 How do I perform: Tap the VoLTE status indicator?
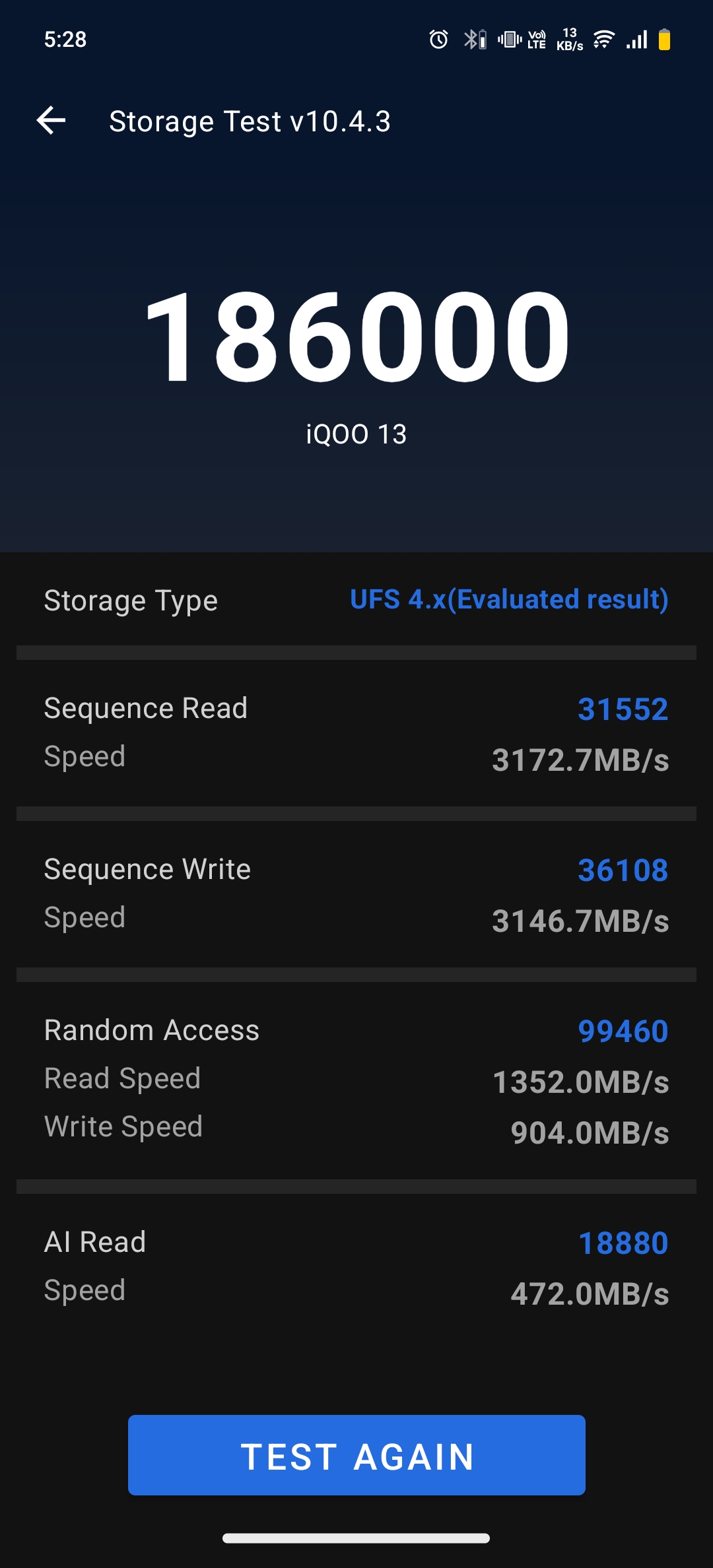[537, 40]
